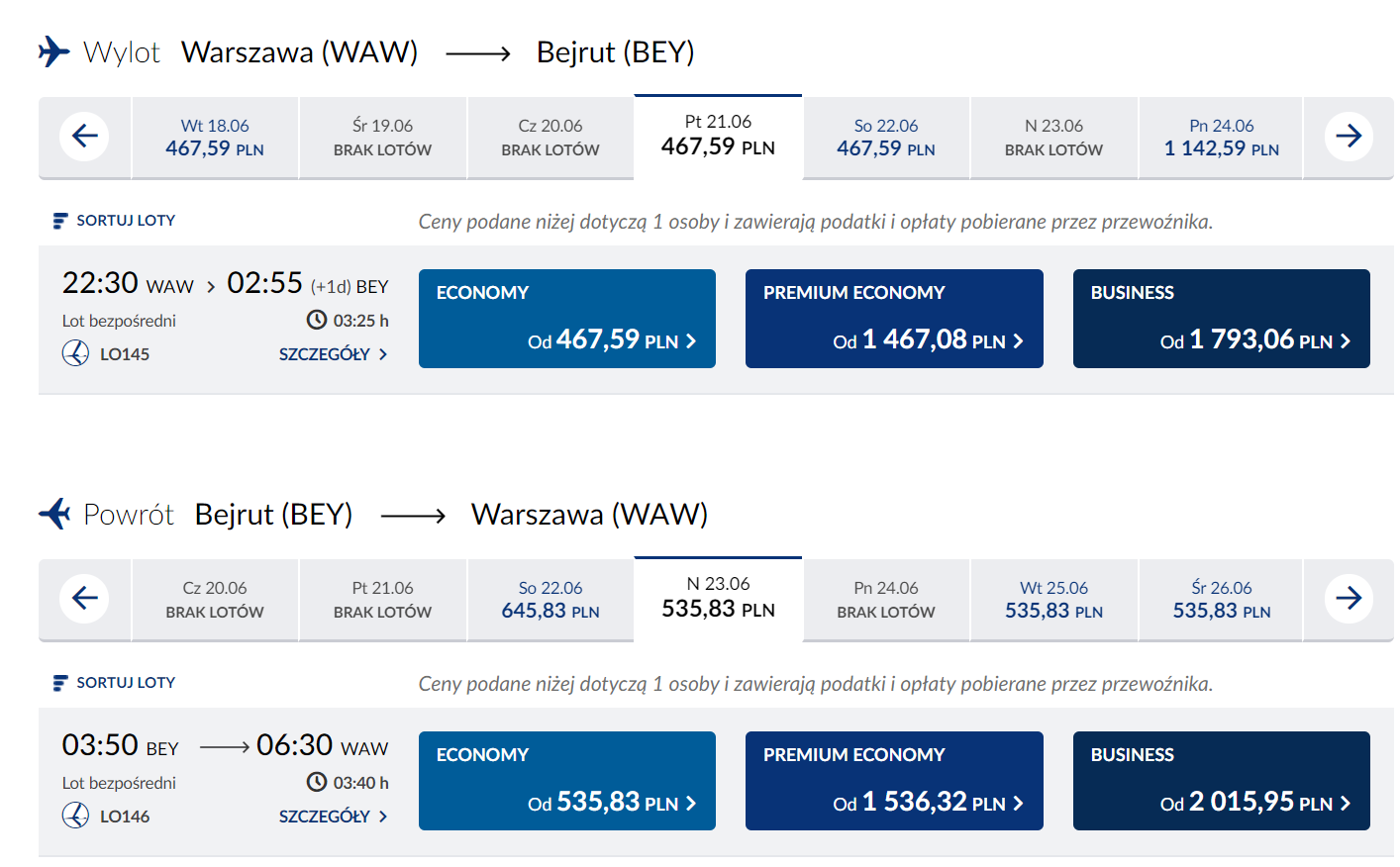Viewport: 1400px width, 867px height.
Task: Expand SZCZEGÓŁY details for flight LO145
Action: point(333,354)
